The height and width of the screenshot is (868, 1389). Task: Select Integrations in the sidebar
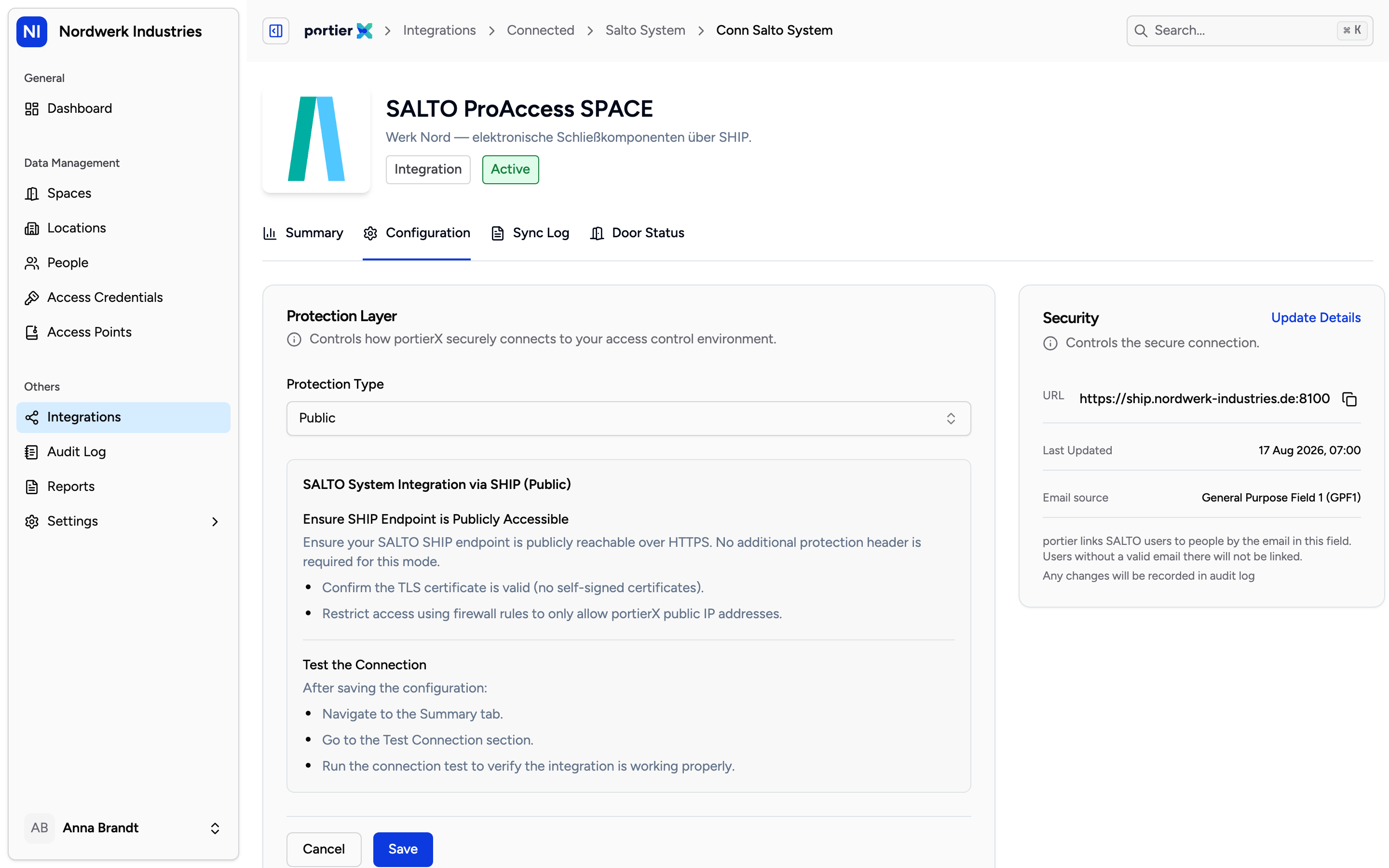(x=123, y=417)
